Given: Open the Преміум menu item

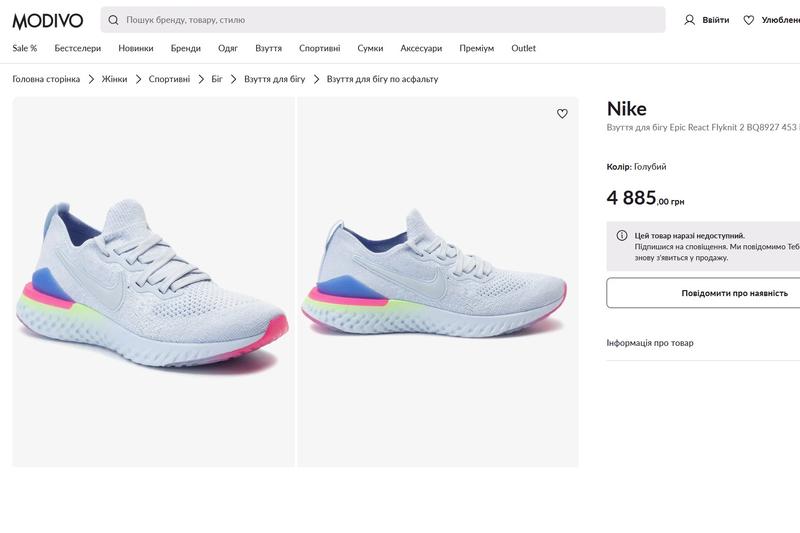Looking at the screenshot, I should tap(476, 48).
